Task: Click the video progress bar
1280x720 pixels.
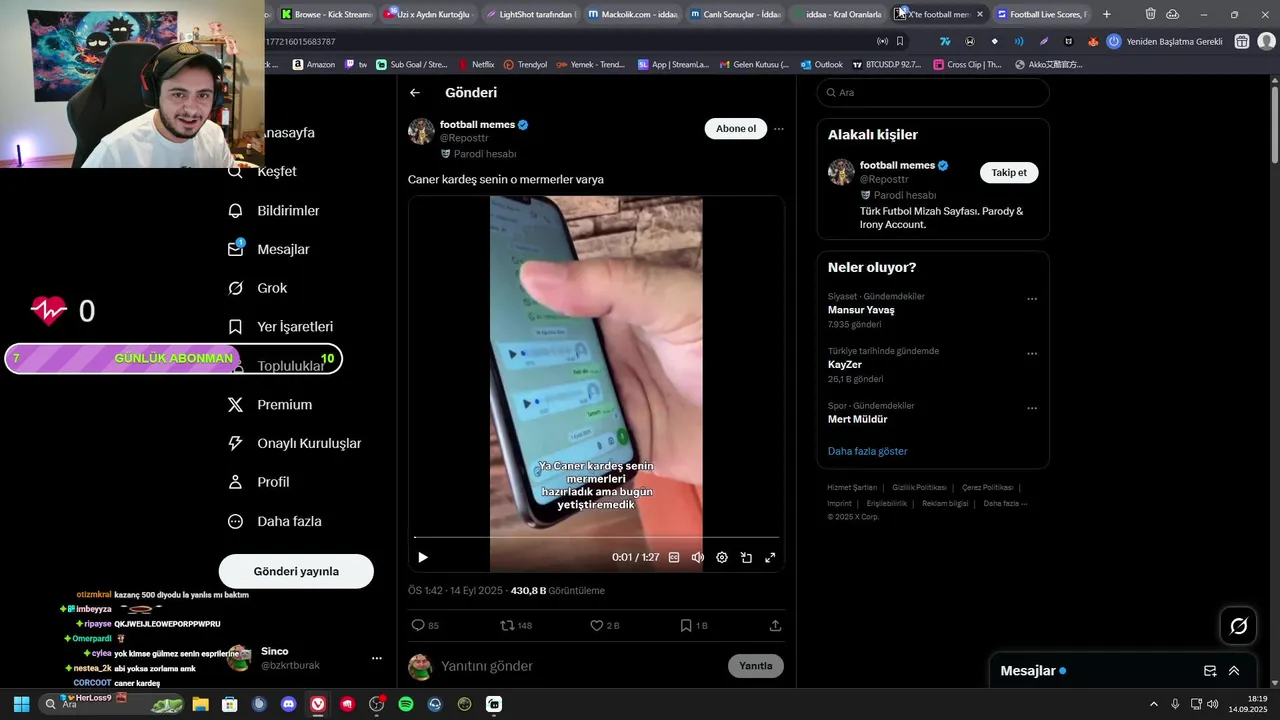Action: pos(596,537)
